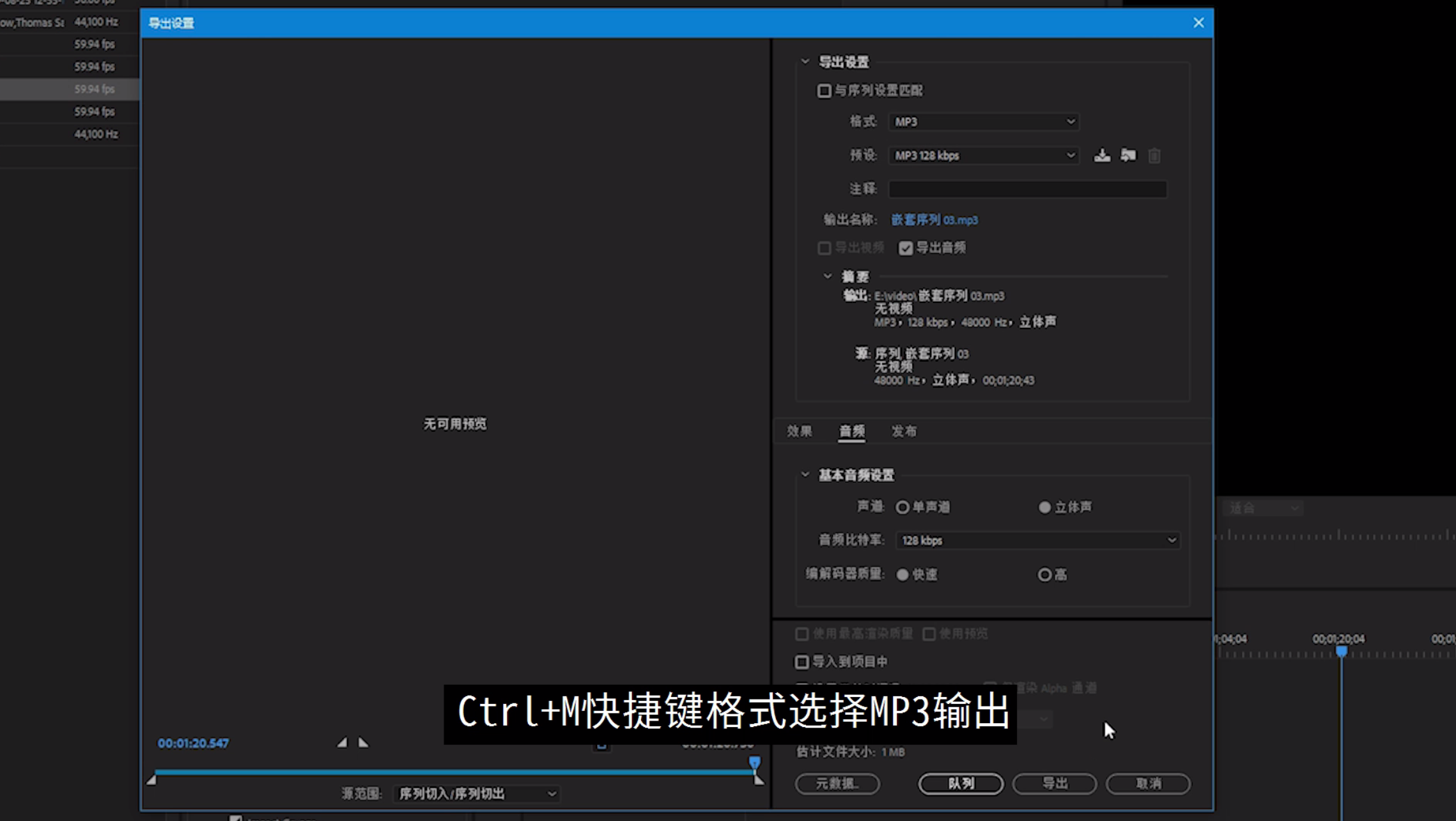1456x821 pixels.
Task: Switch to the 效果 tab
Action: (x=799, y=432)
